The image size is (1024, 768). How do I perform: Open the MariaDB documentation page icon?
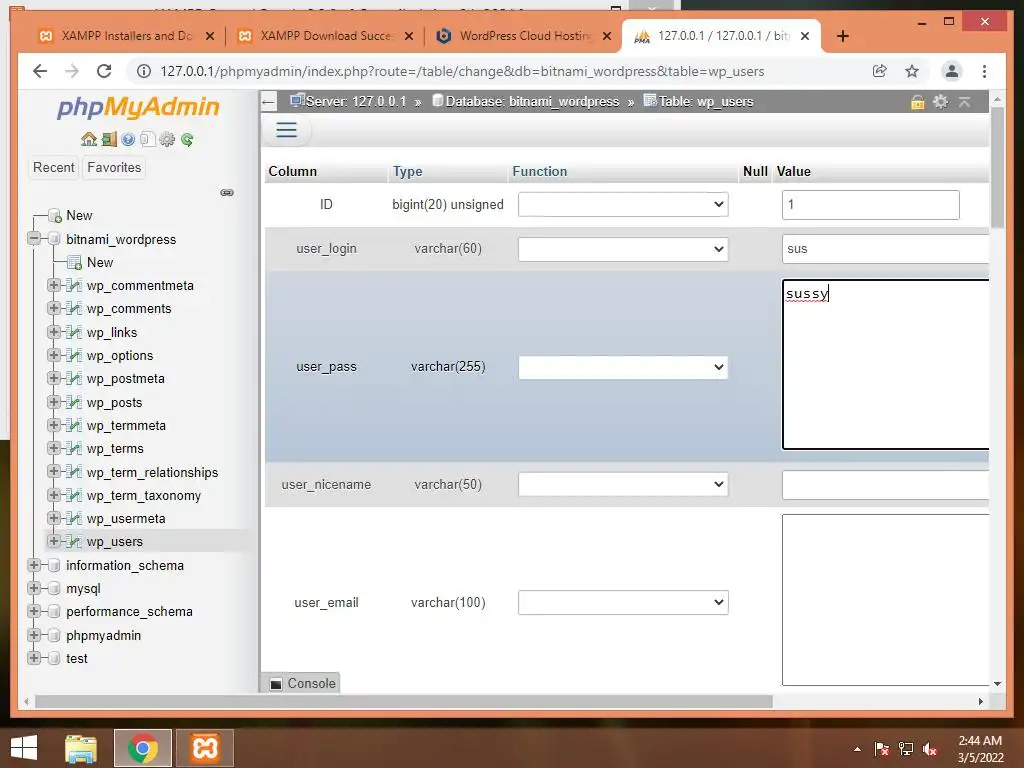[x=148, y=139]
